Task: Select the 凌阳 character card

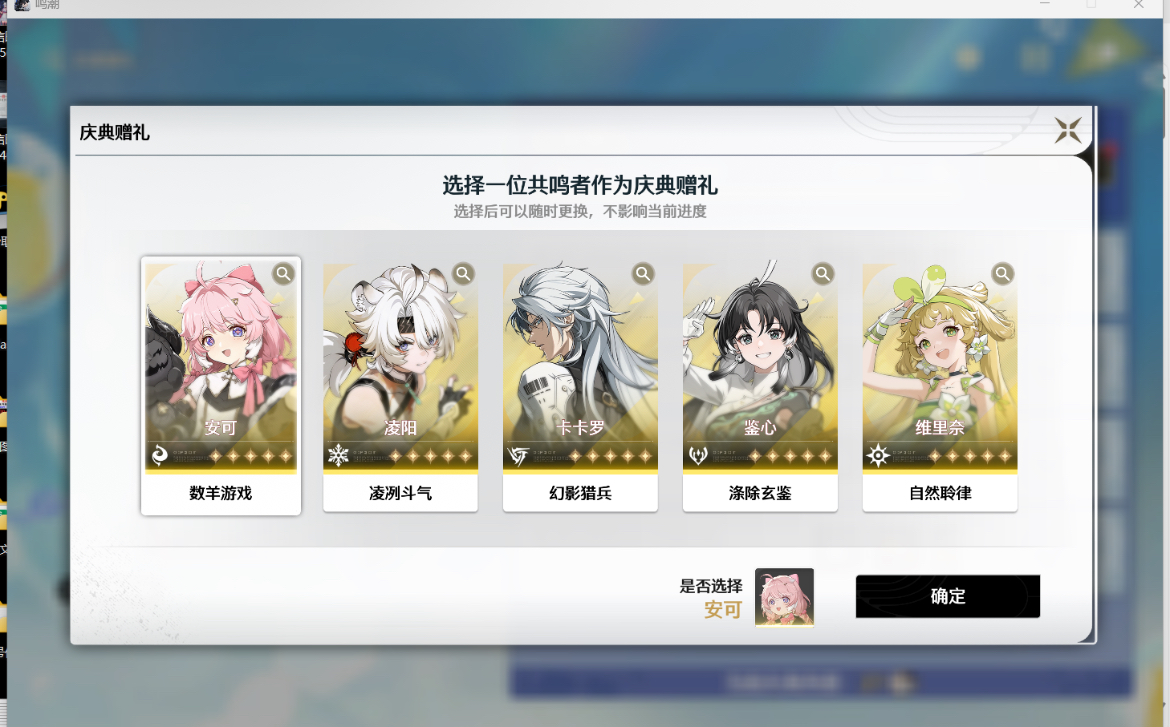Action: coord(400,387)
